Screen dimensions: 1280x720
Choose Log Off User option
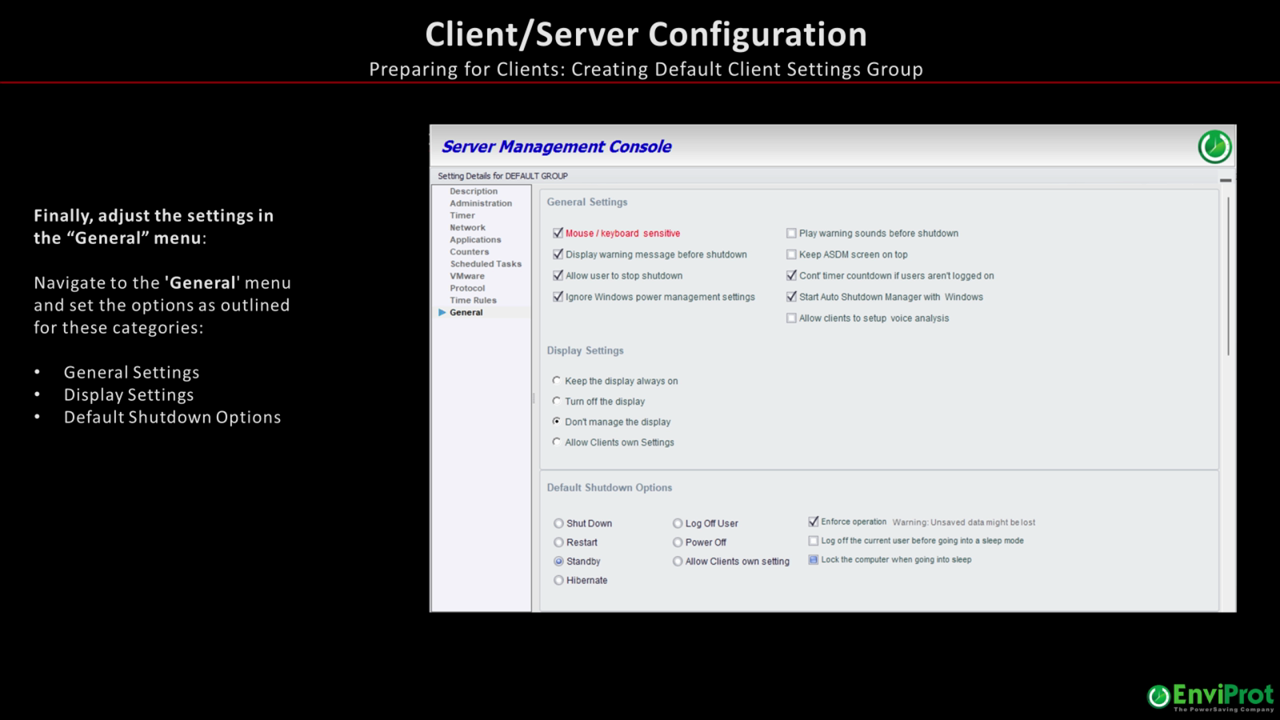pos(678,523)
